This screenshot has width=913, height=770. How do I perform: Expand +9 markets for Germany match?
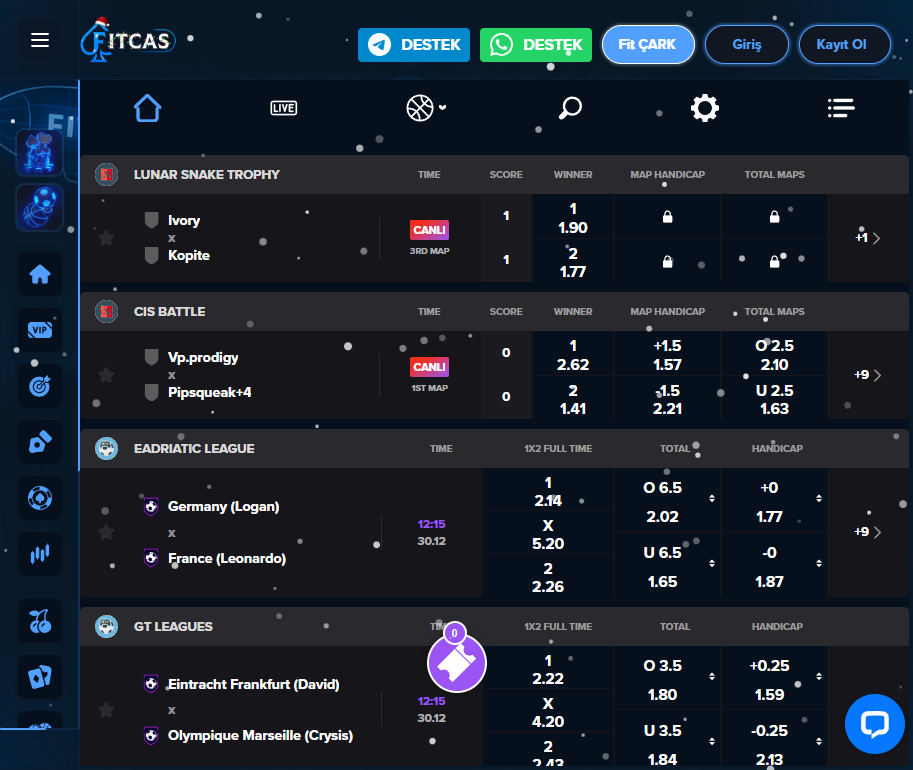tap(868, 532)
